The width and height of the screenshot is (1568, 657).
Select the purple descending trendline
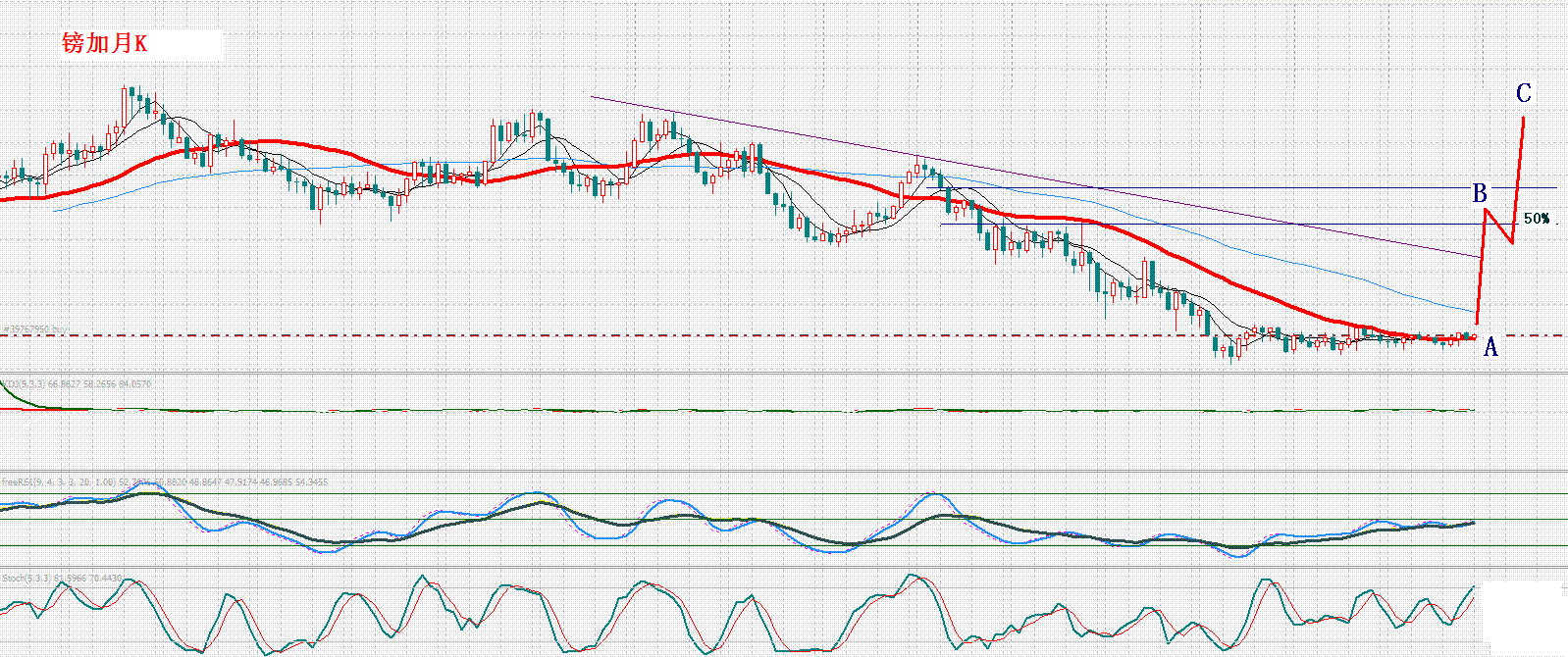pos(1034,177)
